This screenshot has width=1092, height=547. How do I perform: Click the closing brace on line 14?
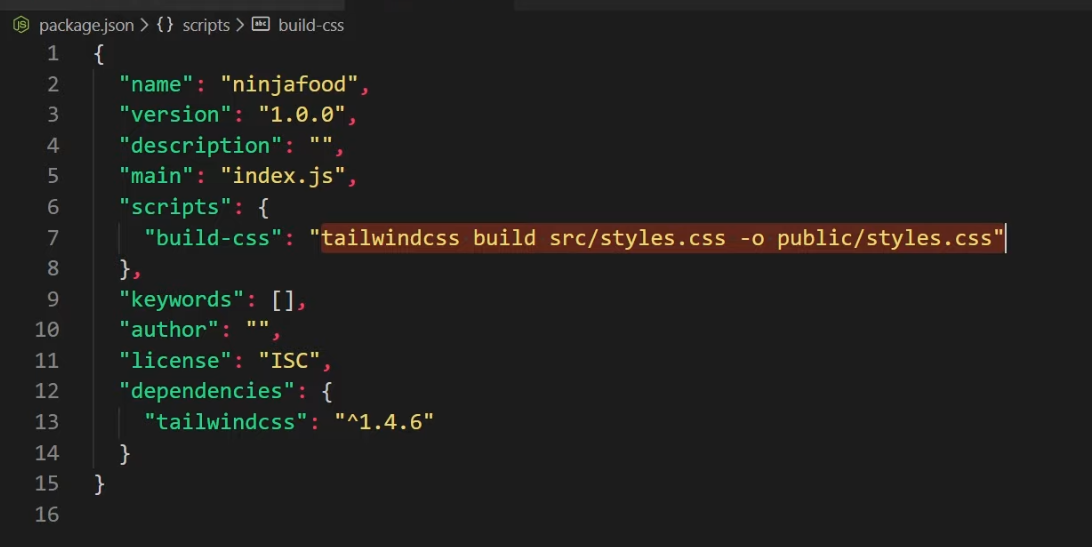click(125, 453)
